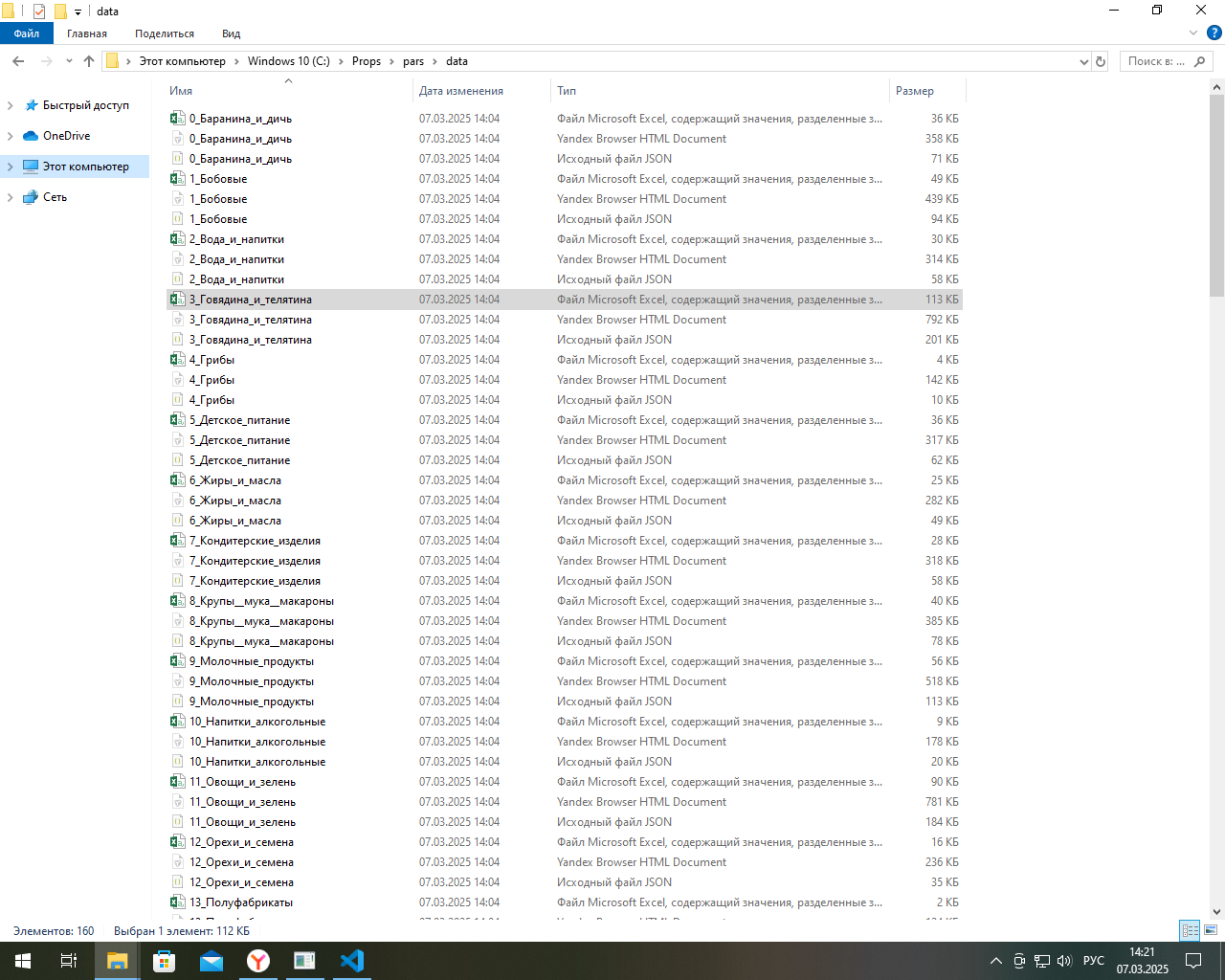Click Excel icon of 1_Бобовые CSV file
Screen dimensions: 1225x980
177,179
